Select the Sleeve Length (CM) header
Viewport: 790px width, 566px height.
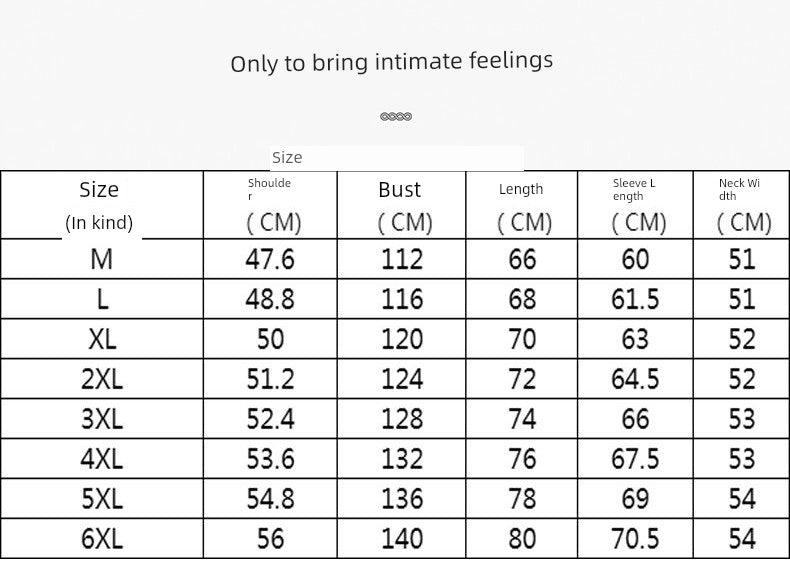635,205
